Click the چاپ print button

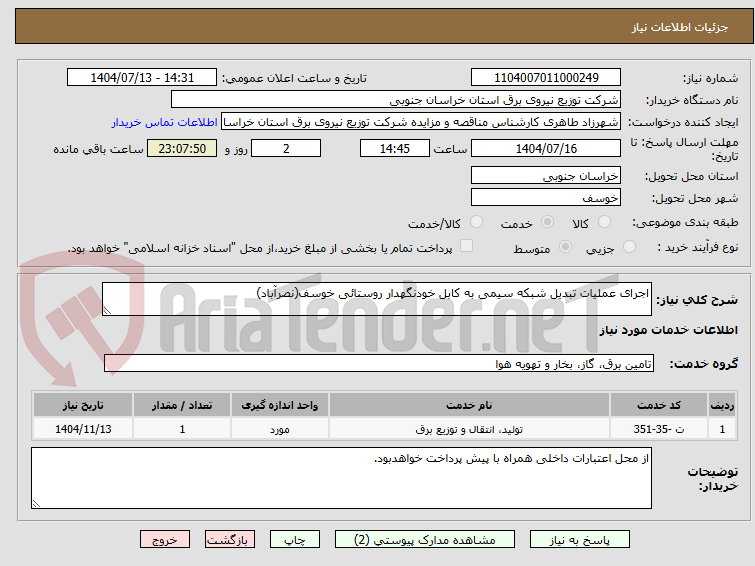294,540
